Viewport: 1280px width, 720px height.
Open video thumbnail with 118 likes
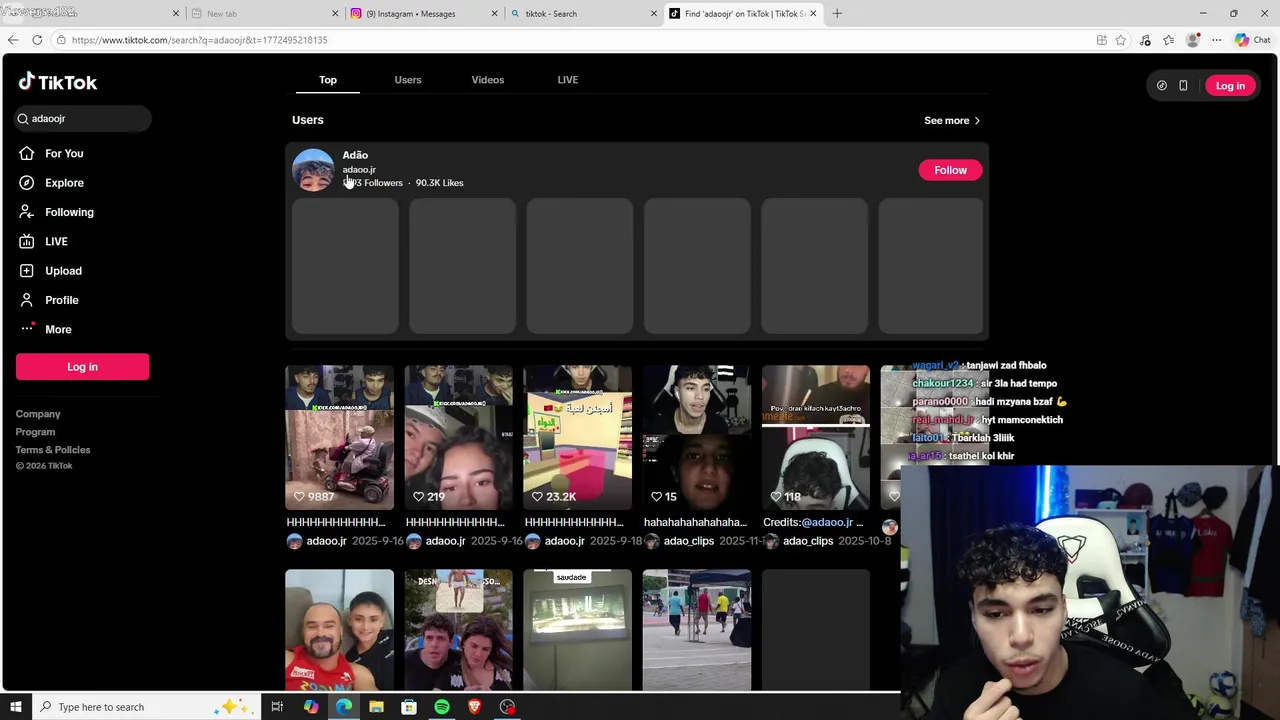(816, 438)
